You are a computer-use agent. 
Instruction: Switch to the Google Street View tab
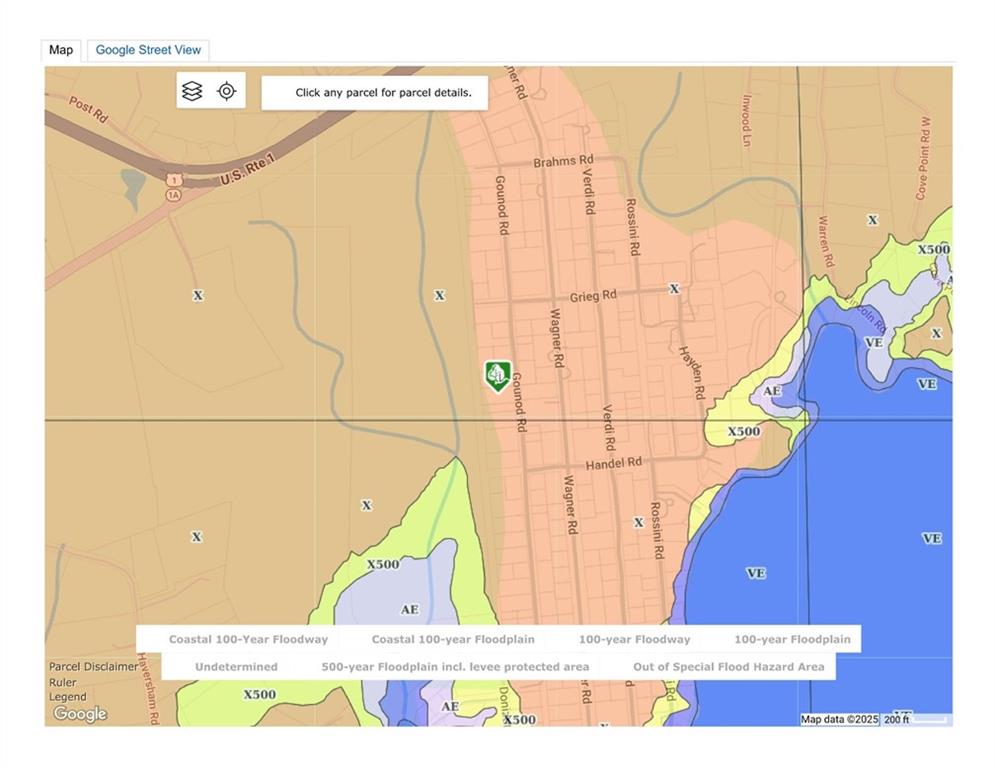tap(148, 50)
